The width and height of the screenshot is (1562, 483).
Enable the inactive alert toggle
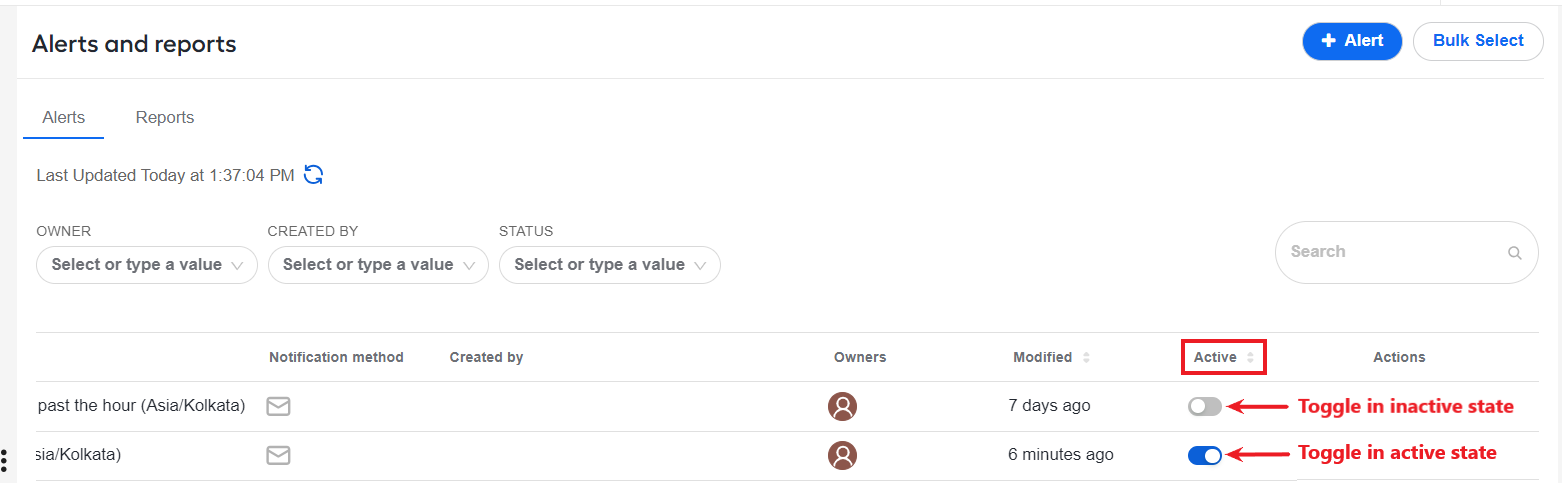tap(1205, 406)
